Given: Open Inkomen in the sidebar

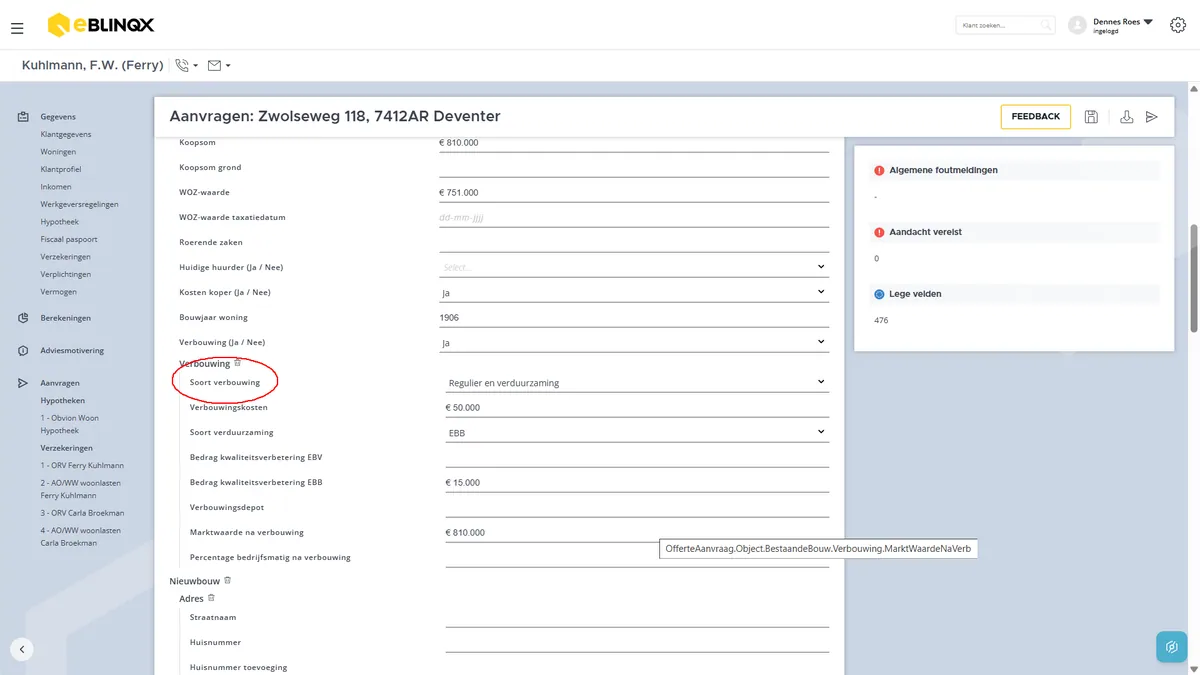Looking at the screenshot, I should 56,187.
